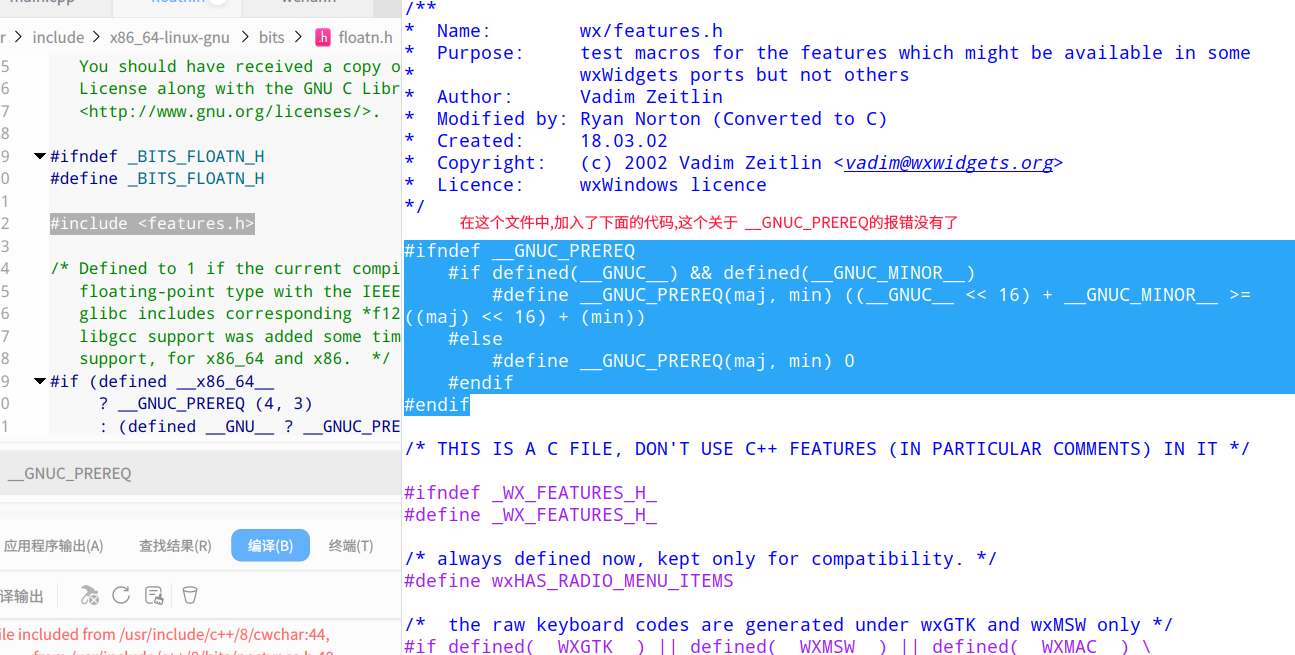Click the __GNUC_PREREQ search field
The width and height of the screenshot is (1295, 655).
tap(200, 473)
